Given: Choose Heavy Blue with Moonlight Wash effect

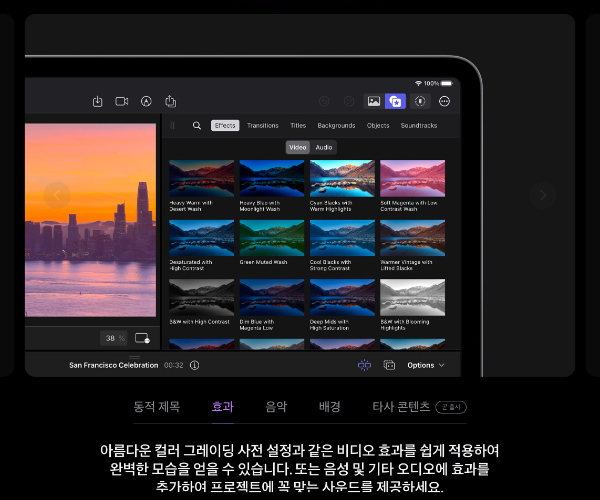Looking at the screenshot, I should pyautogui.click(x=272, y=186).
